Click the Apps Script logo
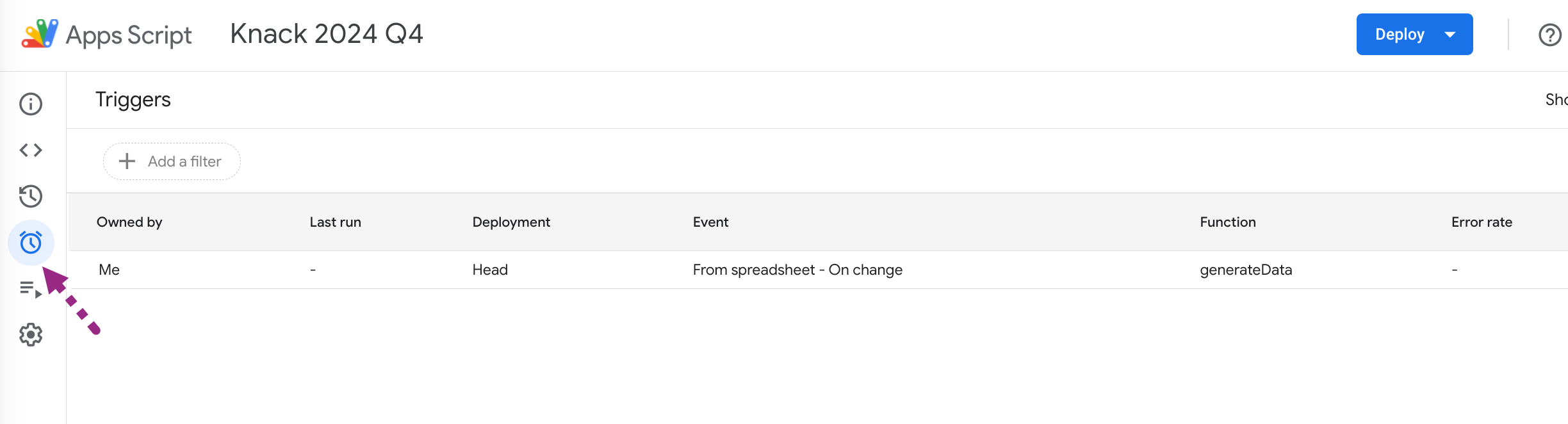This screenshot has height=424, width=1568. (40, 34)
